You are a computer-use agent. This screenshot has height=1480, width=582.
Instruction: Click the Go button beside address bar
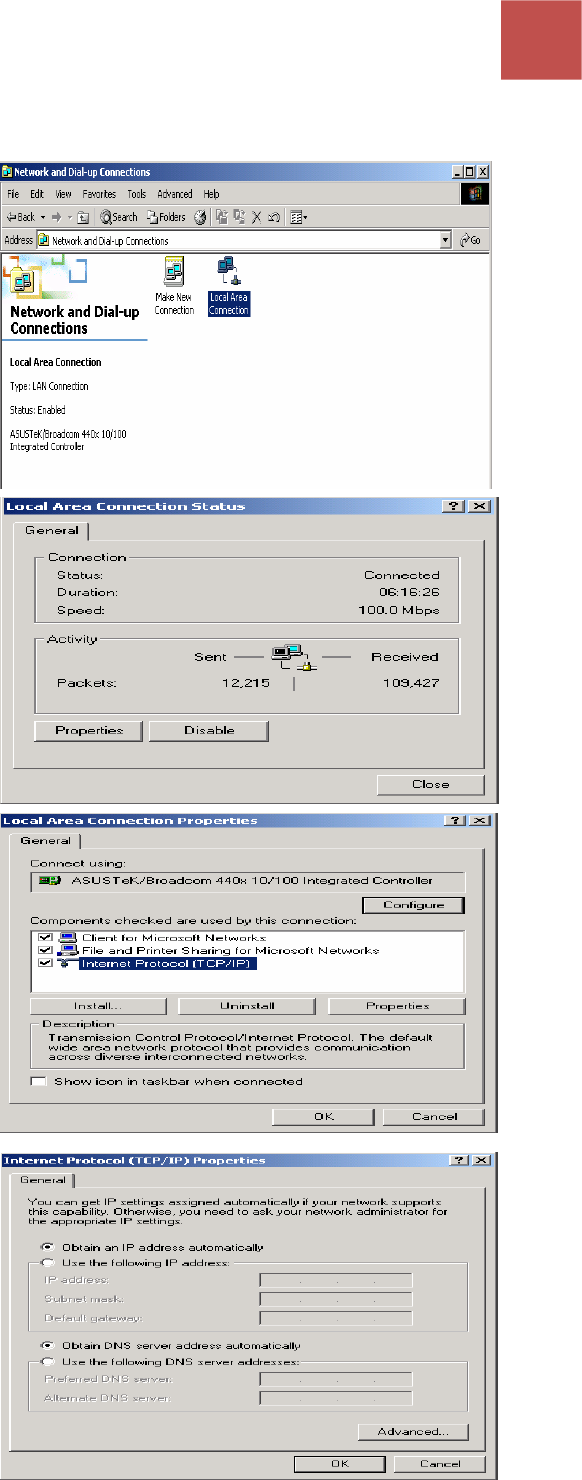(470, 241)
